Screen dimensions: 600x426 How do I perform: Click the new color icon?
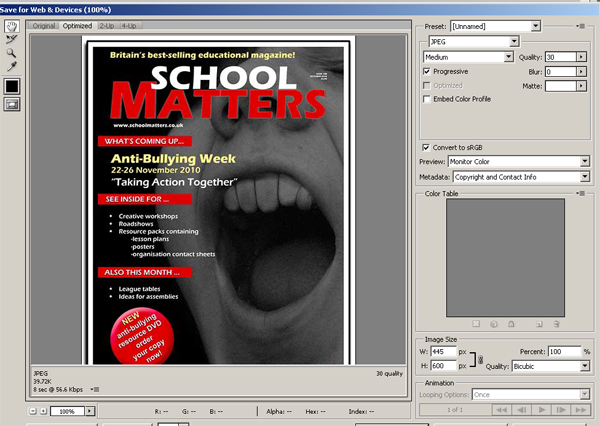click(x=539, y=324)
